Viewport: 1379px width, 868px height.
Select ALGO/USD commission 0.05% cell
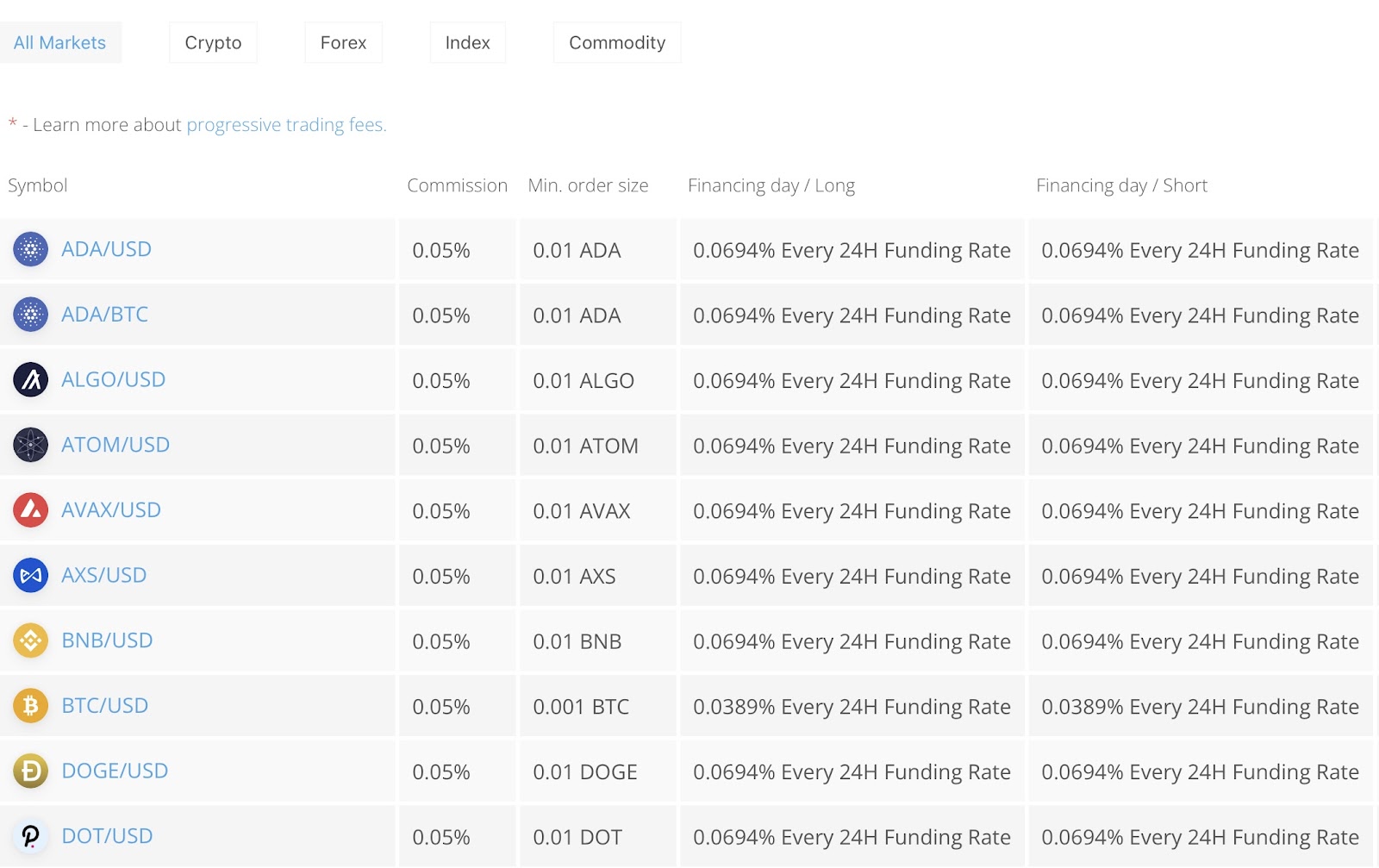pyautogui.click(x=457, y=380)
